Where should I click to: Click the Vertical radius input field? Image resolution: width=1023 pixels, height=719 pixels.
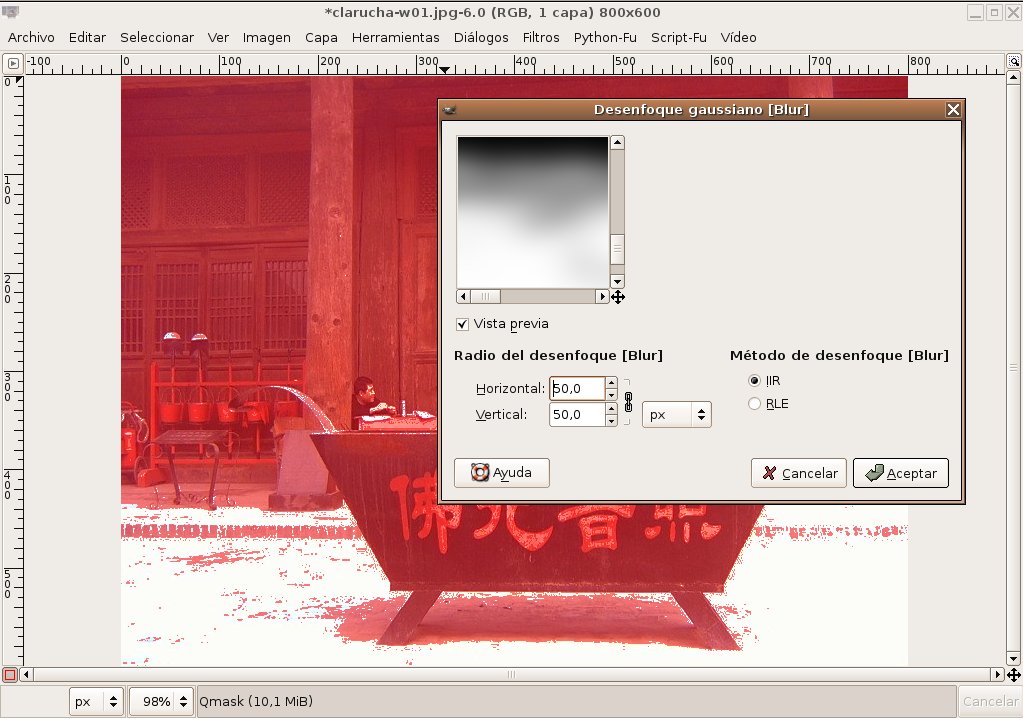(577, 415)
